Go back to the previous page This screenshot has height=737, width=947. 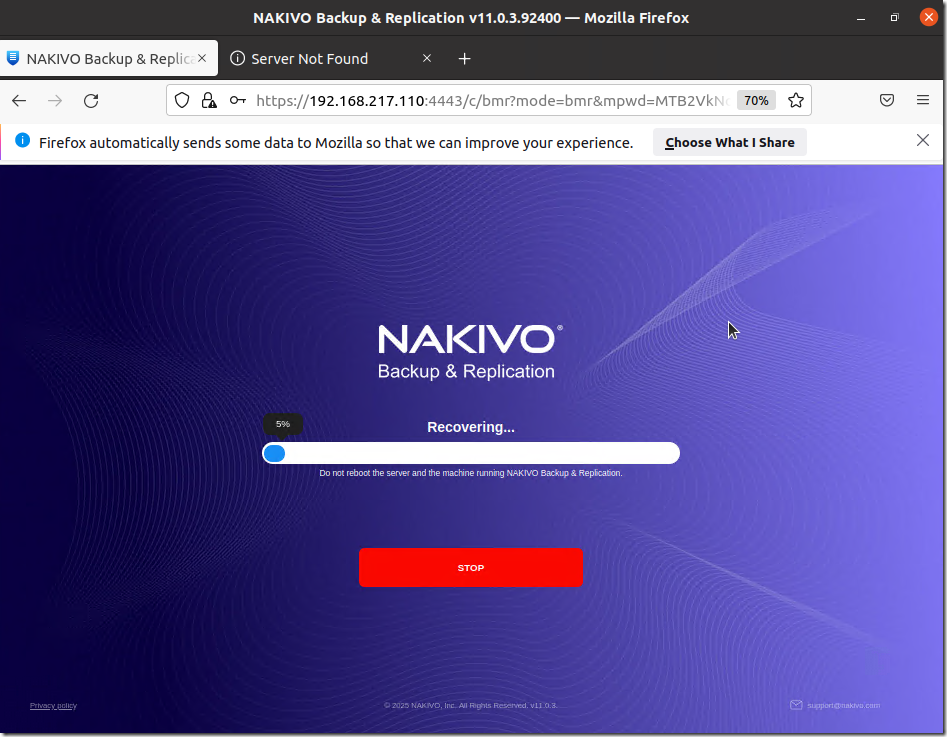pos(19,100)
